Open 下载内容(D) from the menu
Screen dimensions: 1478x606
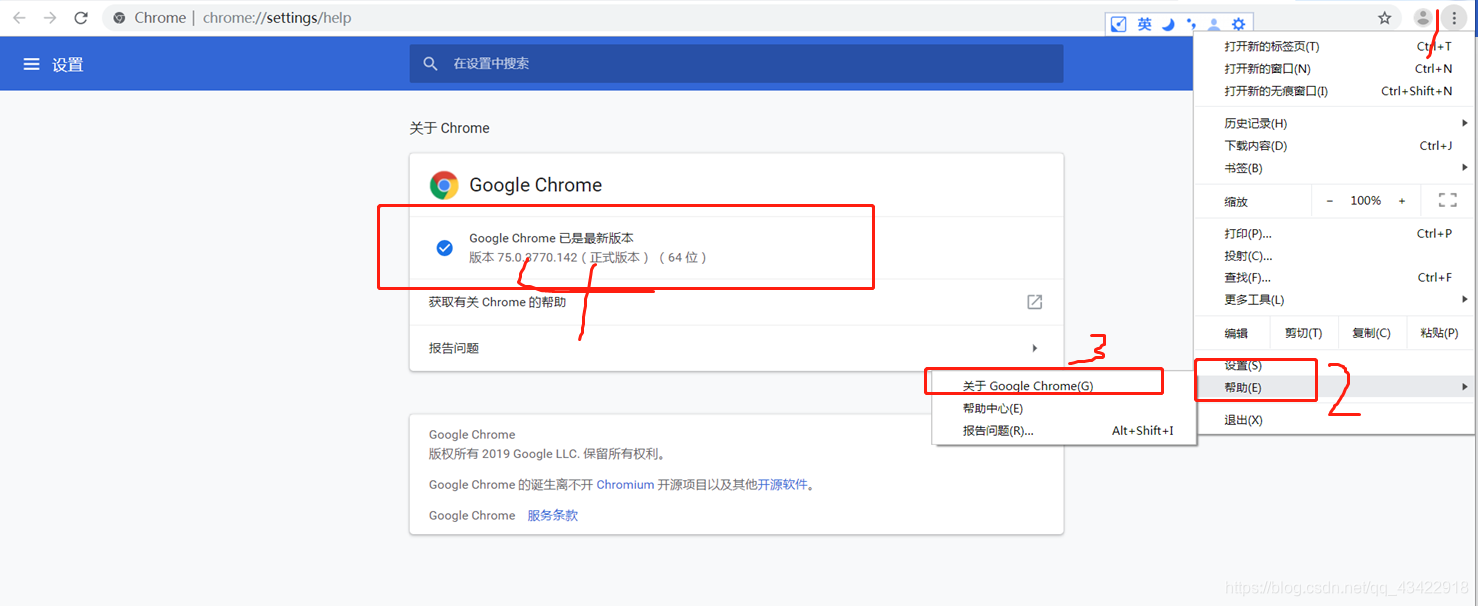click(1334, 146)
